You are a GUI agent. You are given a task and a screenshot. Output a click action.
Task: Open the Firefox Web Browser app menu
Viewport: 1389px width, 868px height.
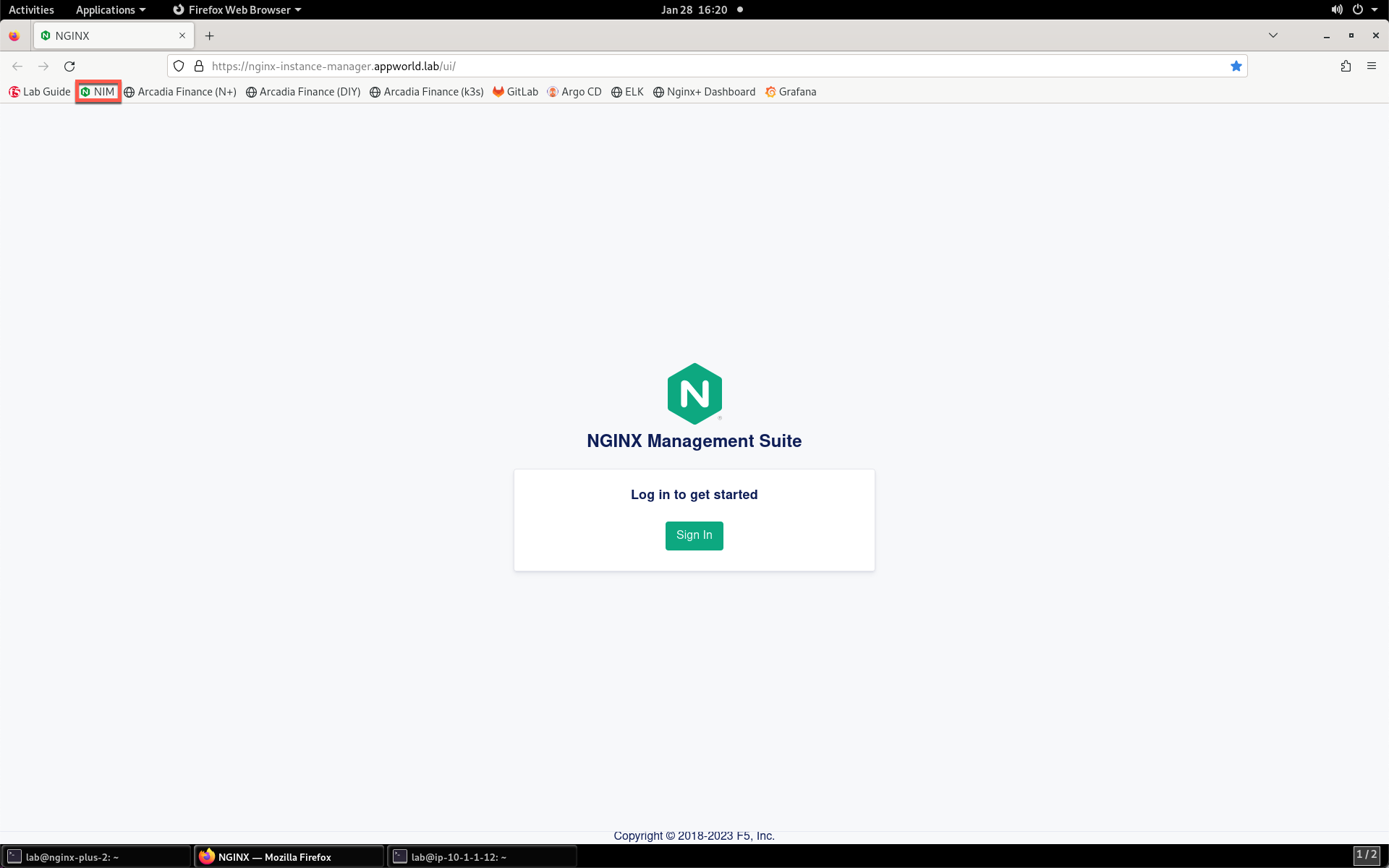[237, 9]
